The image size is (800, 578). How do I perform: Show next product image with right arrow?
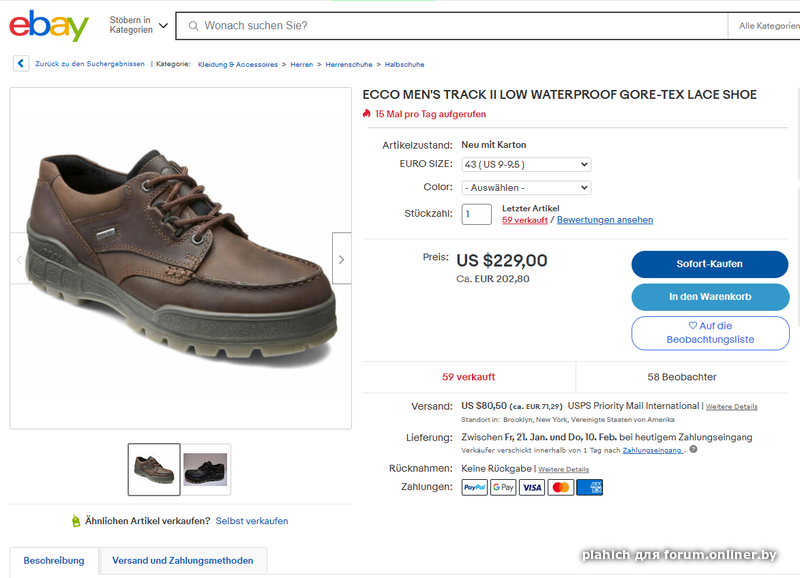[x=341, y=260]
